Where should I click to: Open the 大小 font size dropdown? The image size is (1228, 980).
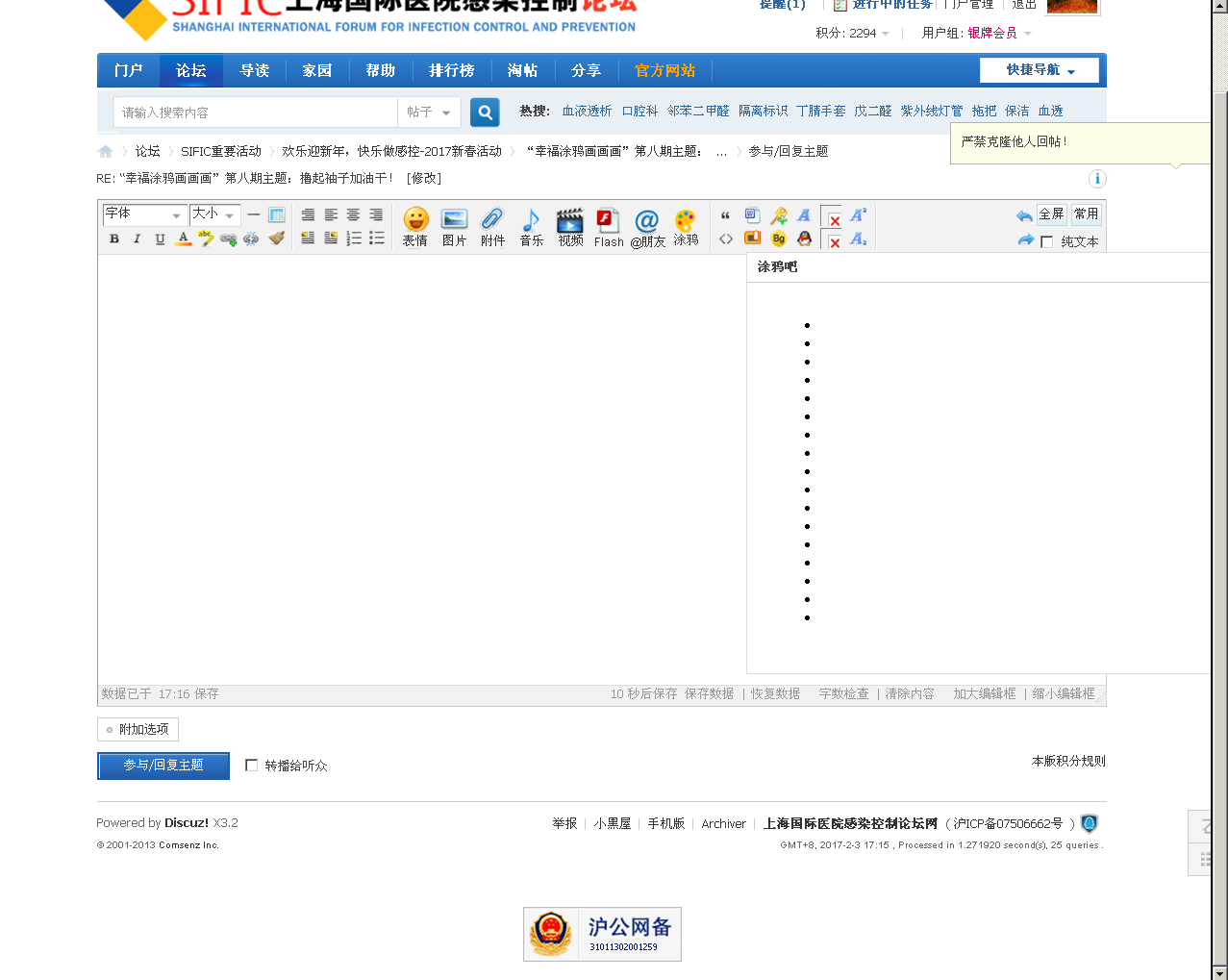[x=212, y=214]
